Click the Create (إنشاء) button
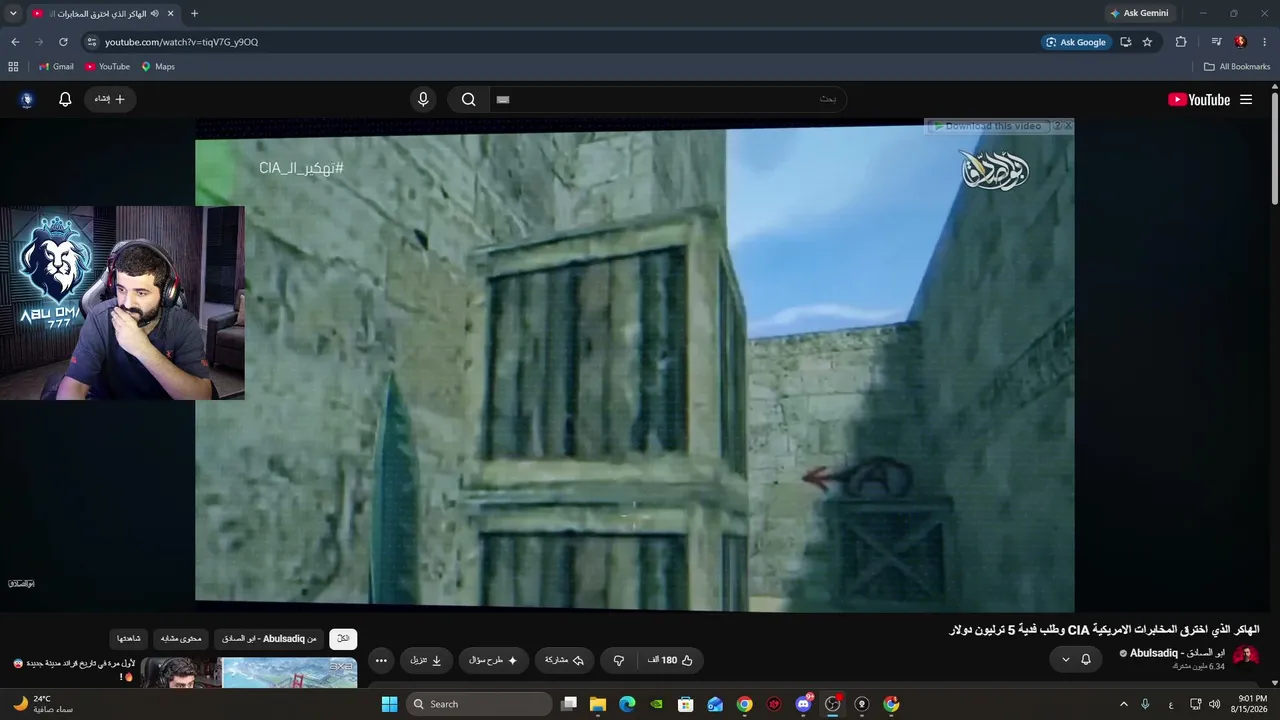 tap(110, 99)
